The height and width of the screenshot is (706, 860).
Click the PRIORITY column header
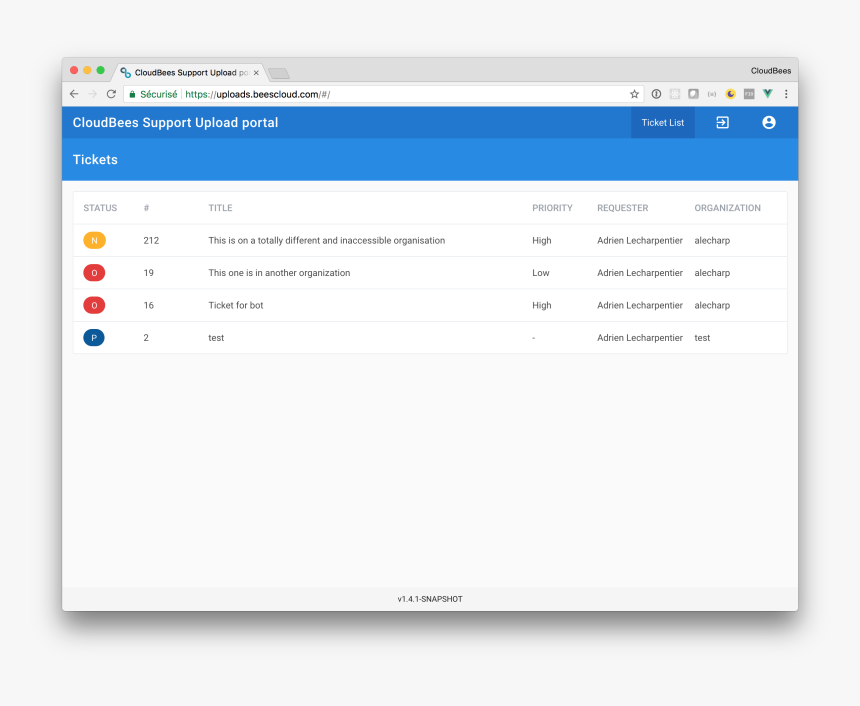[x=552, y=208]
